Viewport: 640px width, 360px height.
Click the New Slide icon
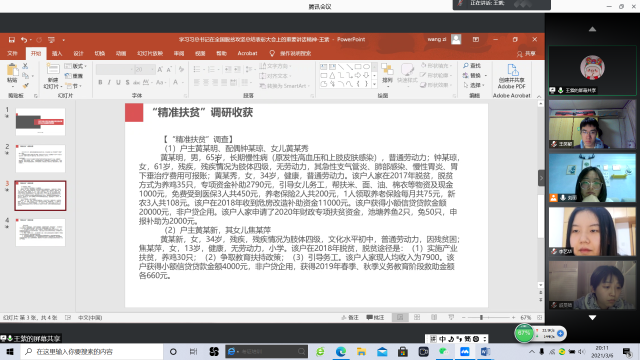coord(53,70)
